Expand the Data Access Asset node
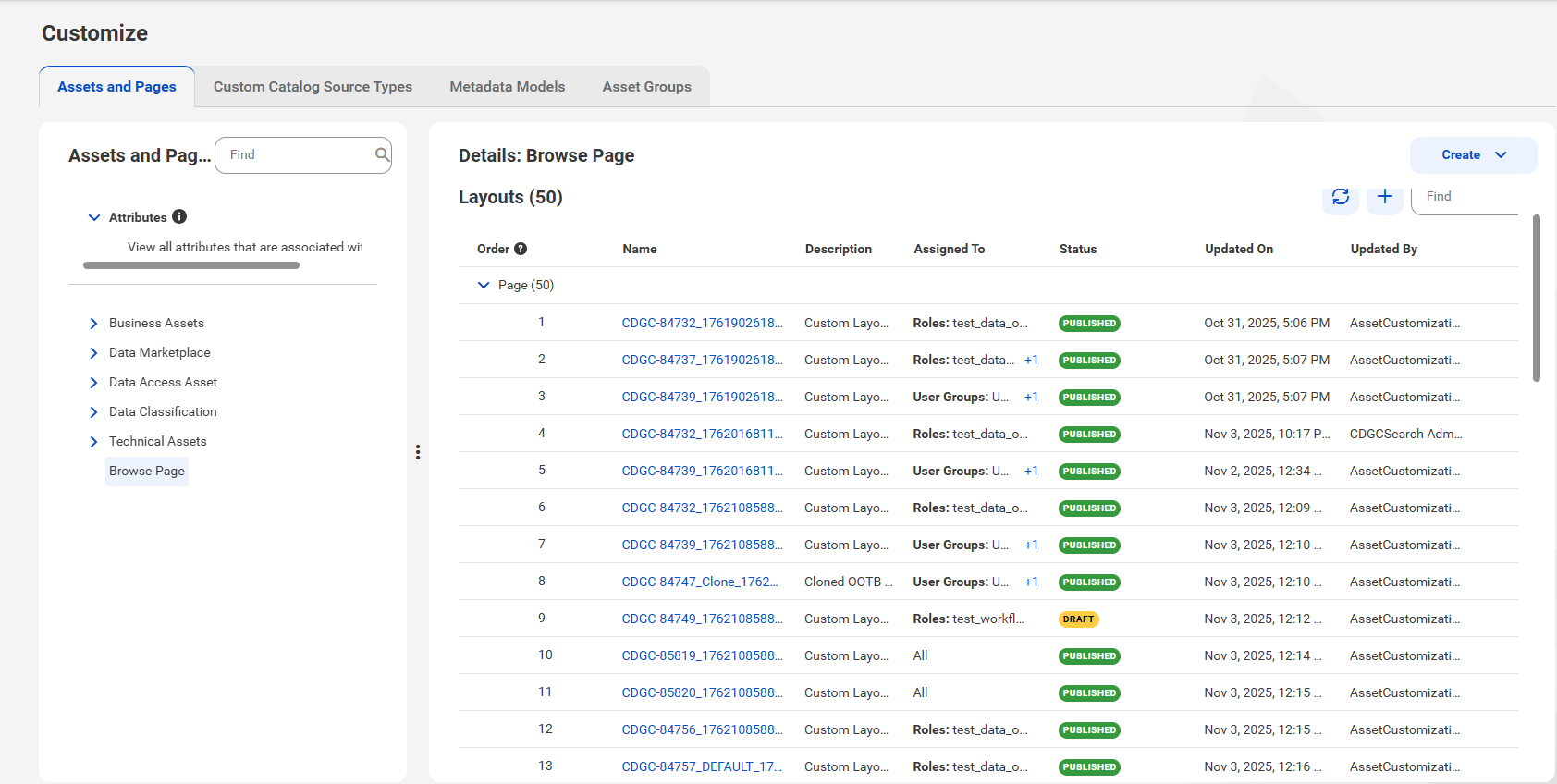The image size is (1557, 784). tap(93, 383)
